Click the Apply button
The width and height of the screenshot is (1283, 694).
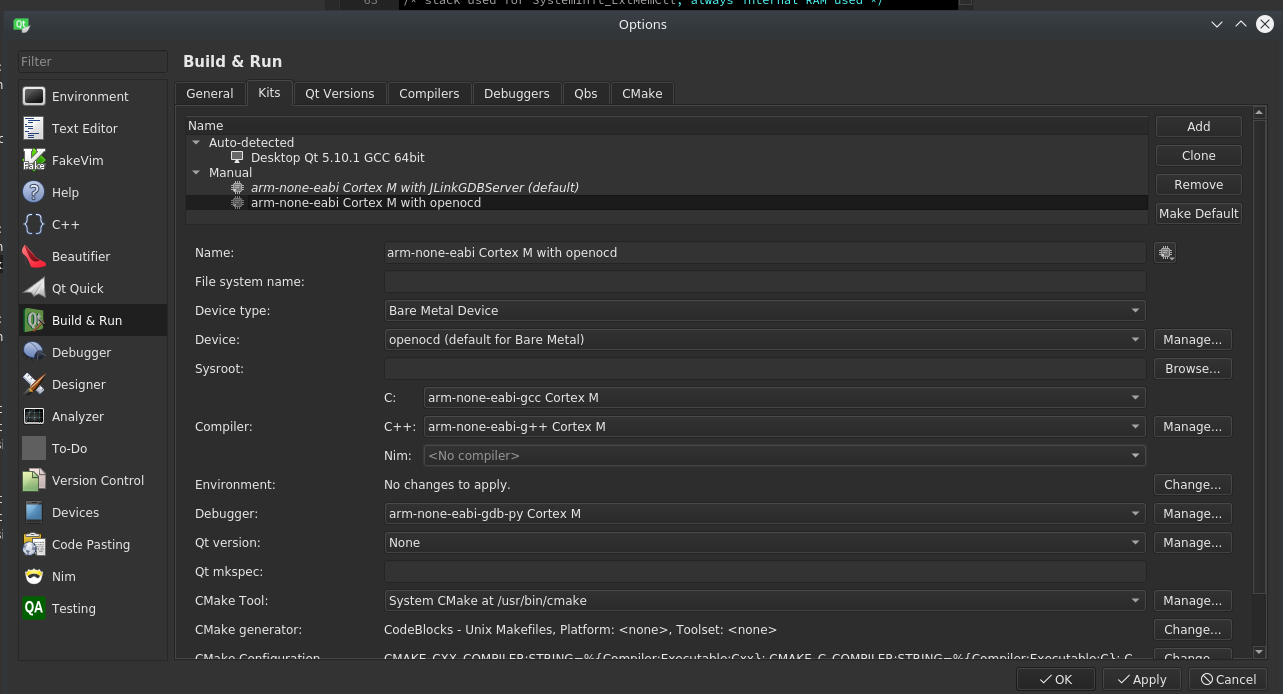[x=1142, y=679]
